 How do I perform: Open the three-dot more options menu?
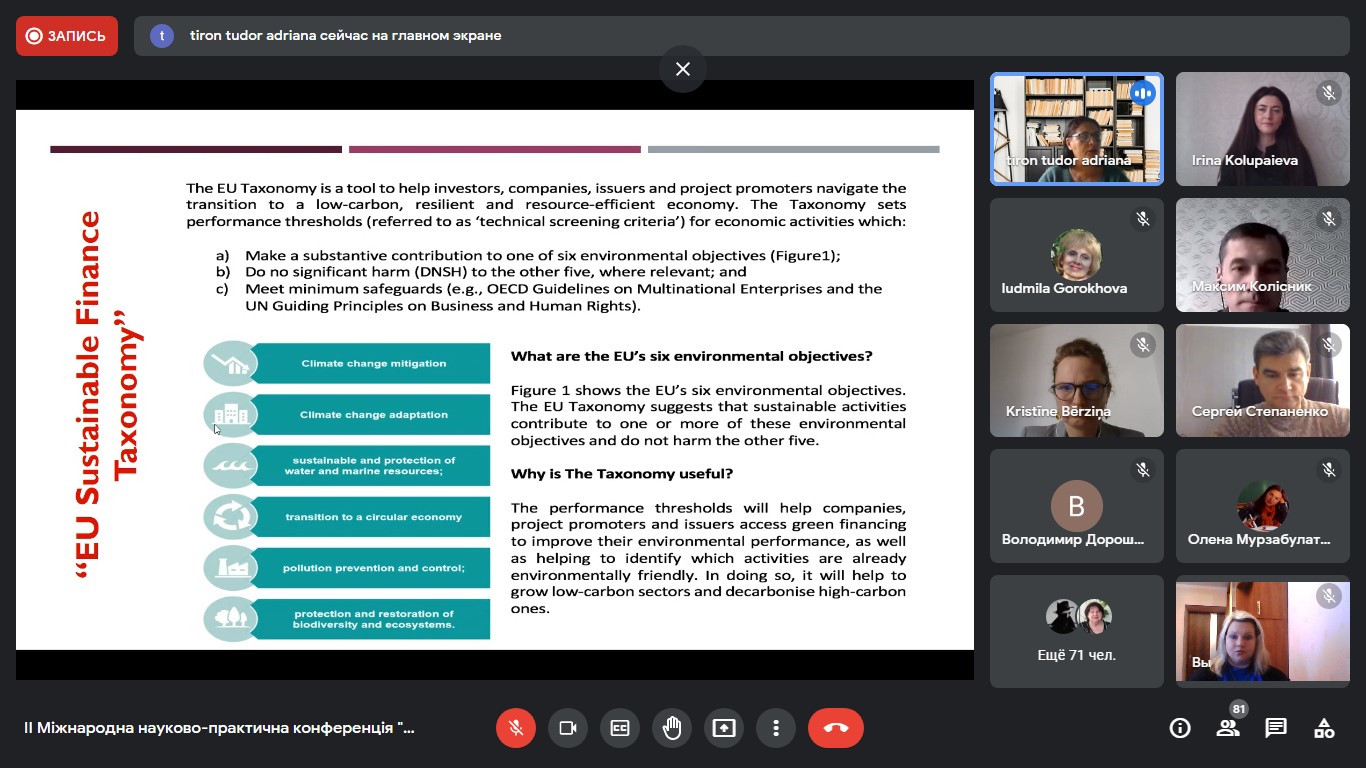pos(776,728)
